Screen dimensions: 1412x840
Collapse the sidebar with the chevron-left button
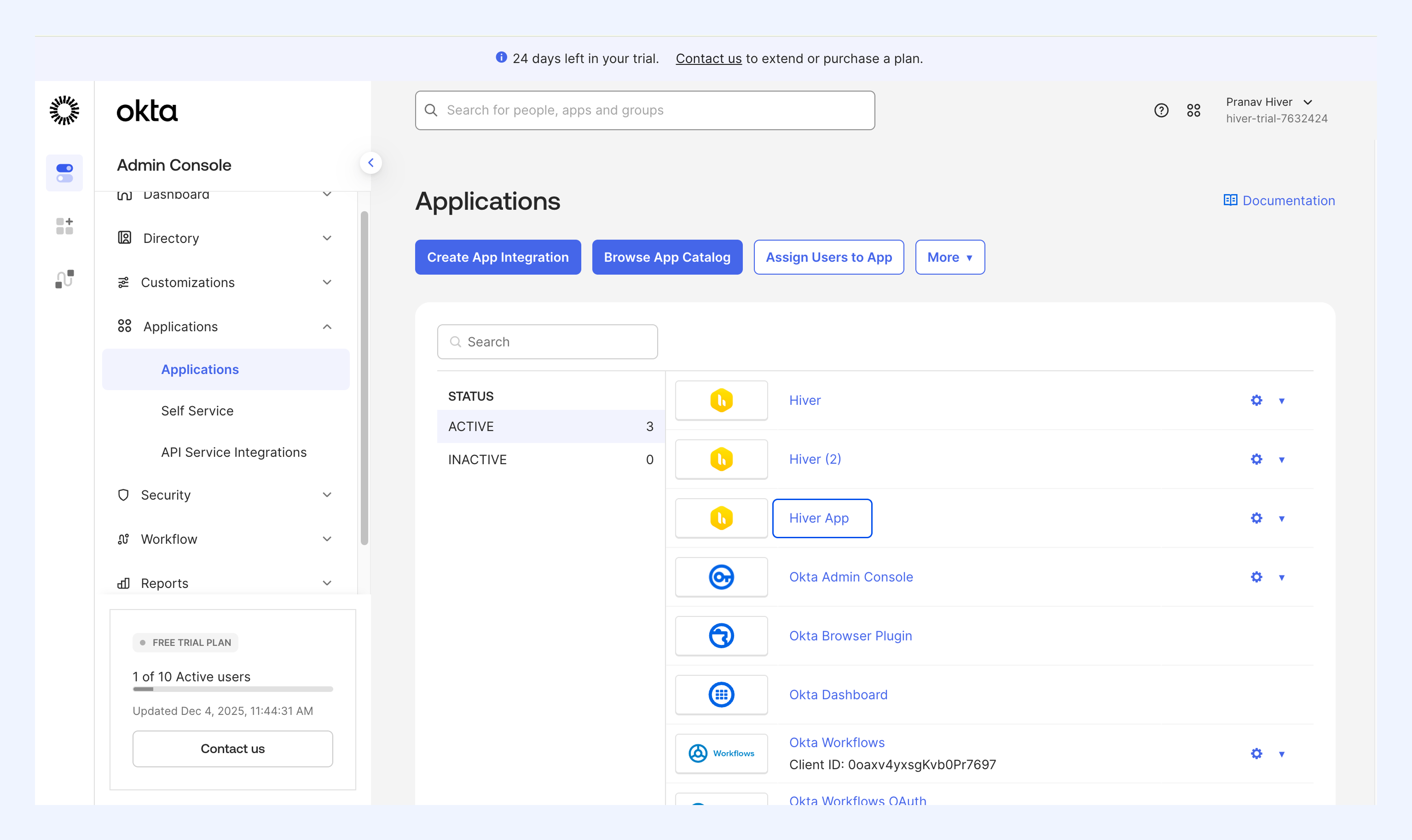[x=371, y=163]
